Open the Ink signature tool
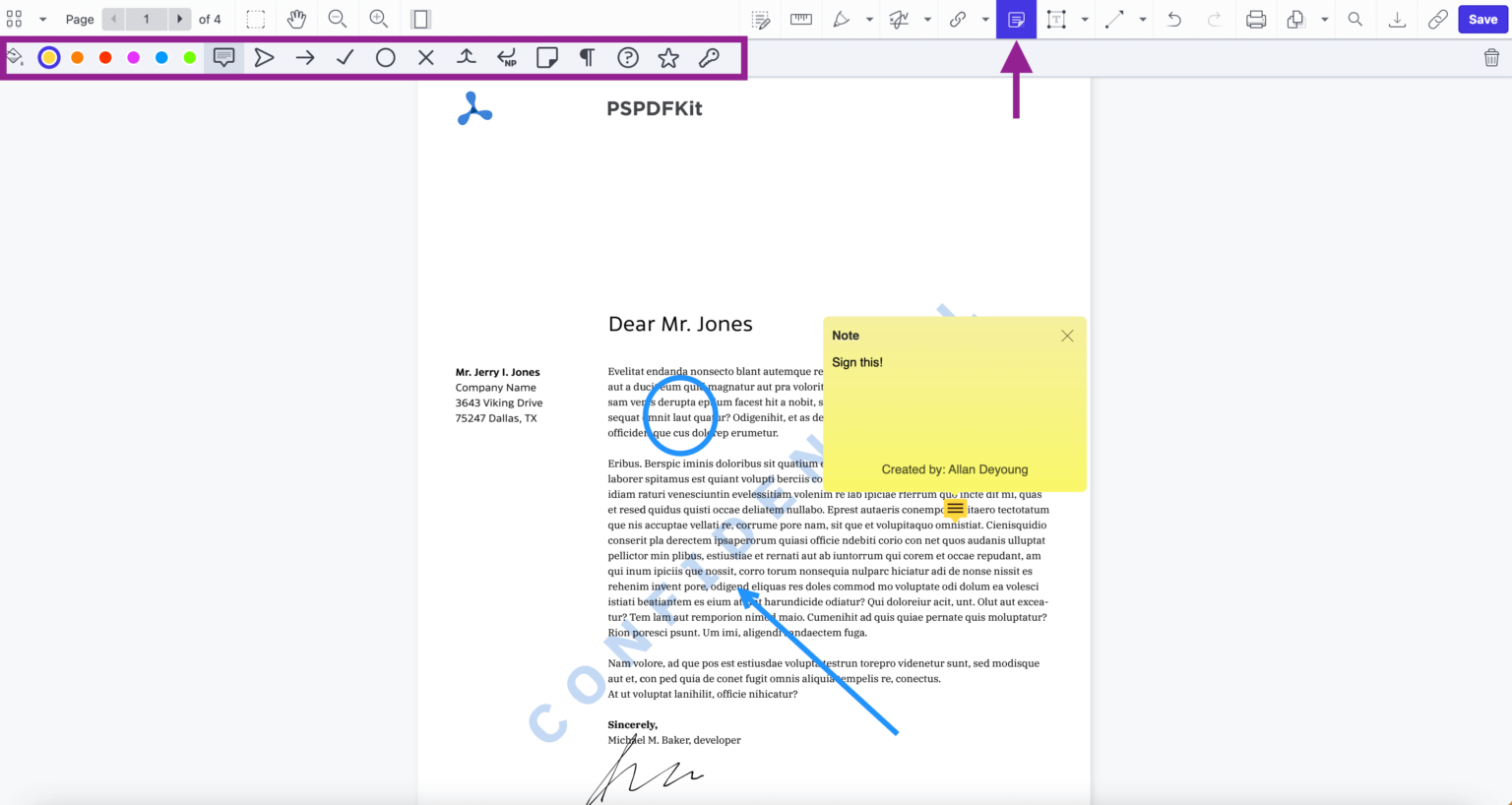The height and width of the screenshot is (805, 1512). point(899,19)
